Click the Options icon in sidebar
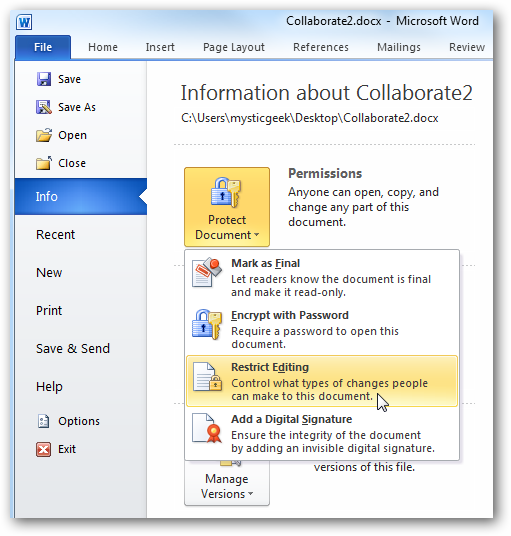 tap(43, 421)
